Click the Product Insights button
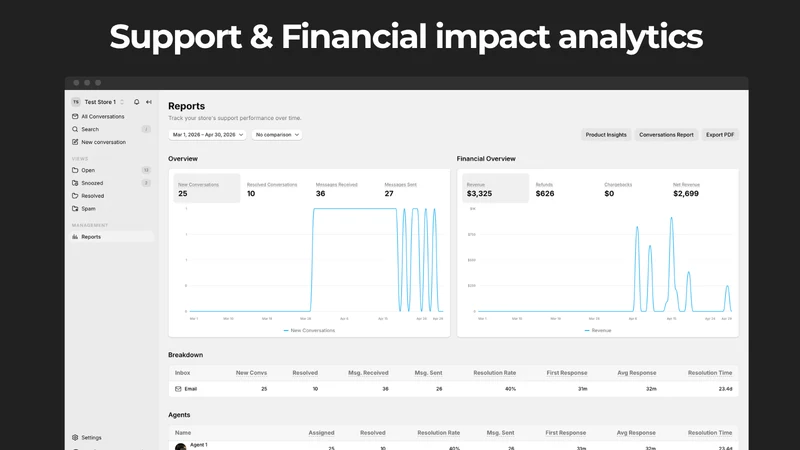Image resolution: width=800 pixels, height=450 pixels. click(606, 135)
